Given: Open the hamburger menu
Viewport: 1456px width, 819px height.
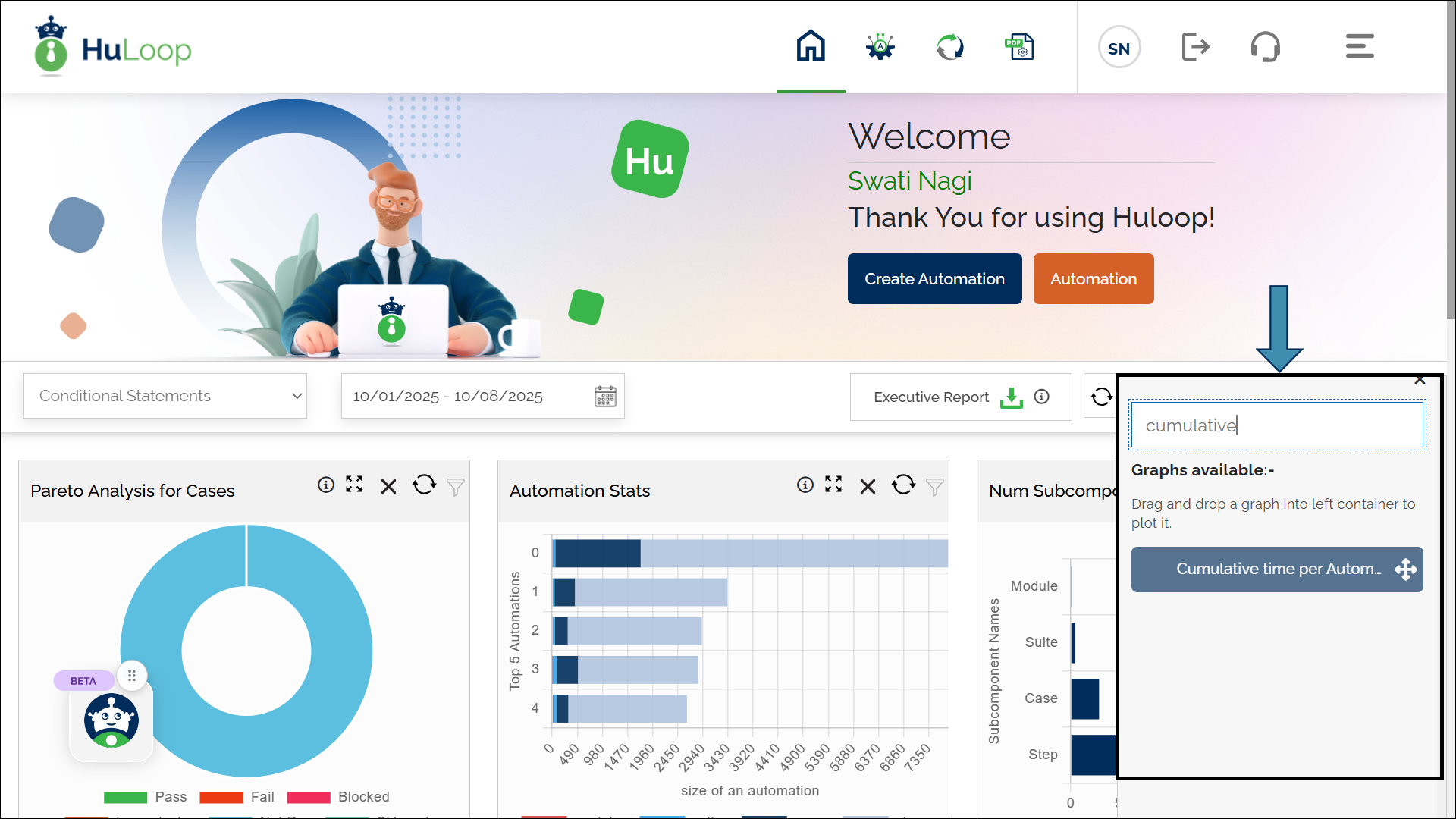Looking at the screenshot, I should point(1359,46).
